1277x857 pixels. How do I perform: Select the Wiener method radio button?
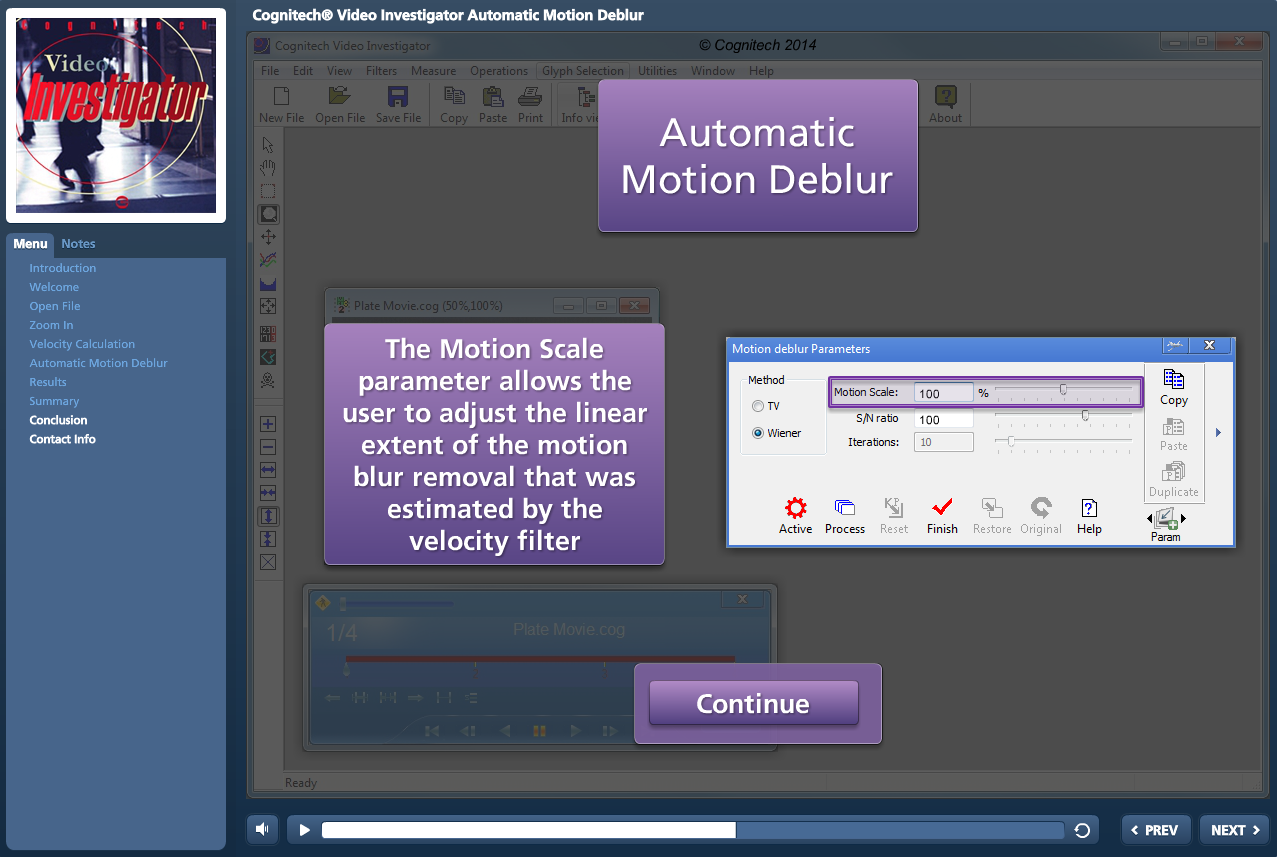pos(758,433)
